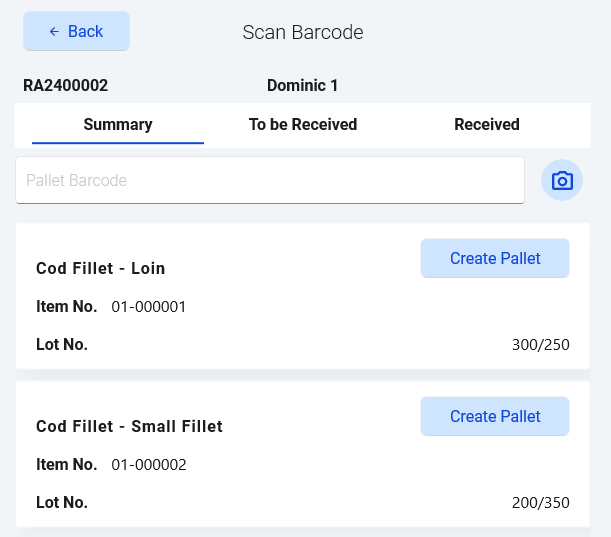Click receipt number RA2400002

click(66, 86)
